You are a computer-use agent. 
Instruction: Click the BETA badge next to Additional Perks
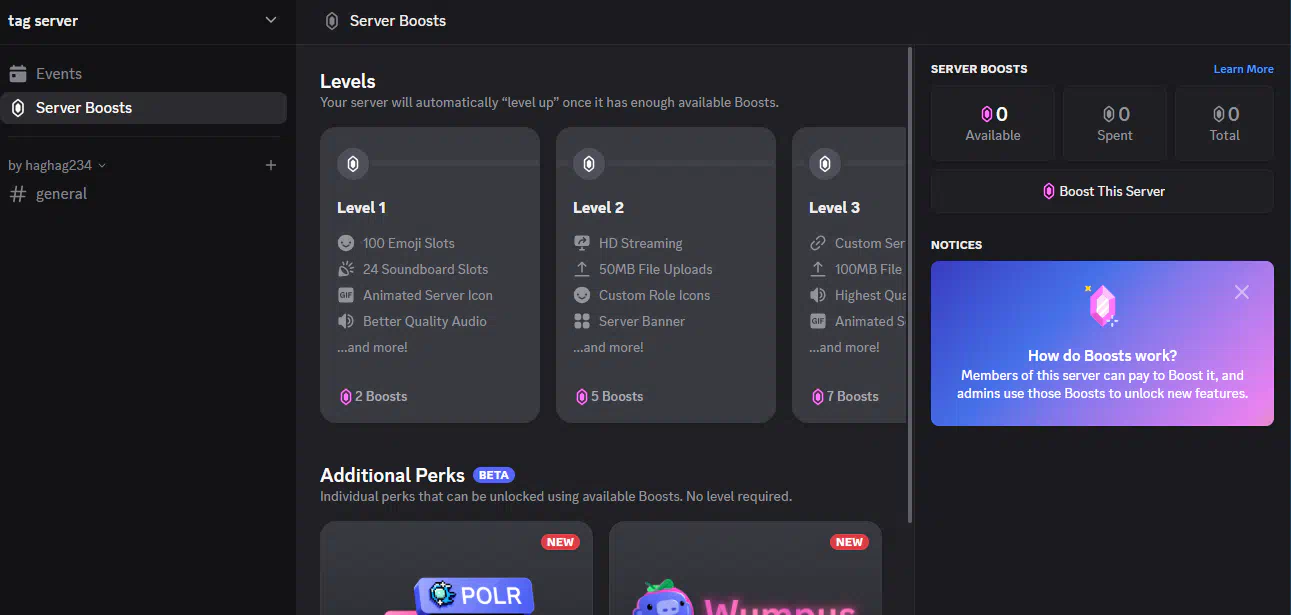tap(494, 475)
